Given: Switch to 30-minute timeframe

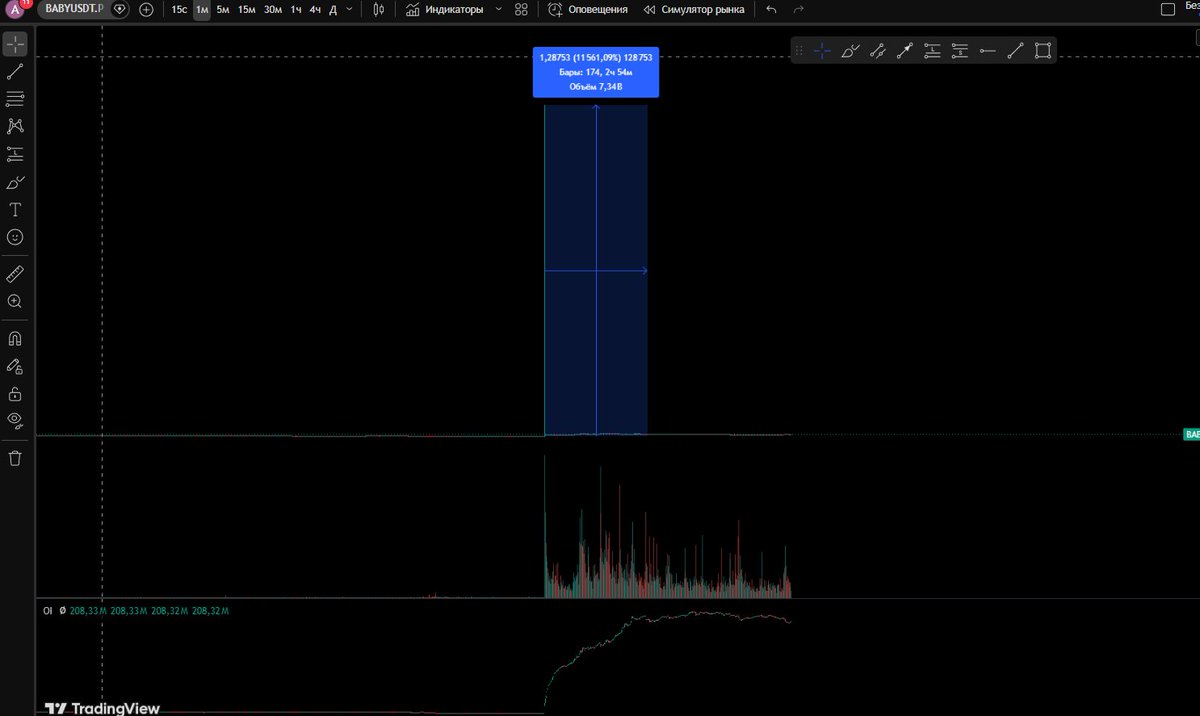Looking at the screenshot, I should coord(272,9).
